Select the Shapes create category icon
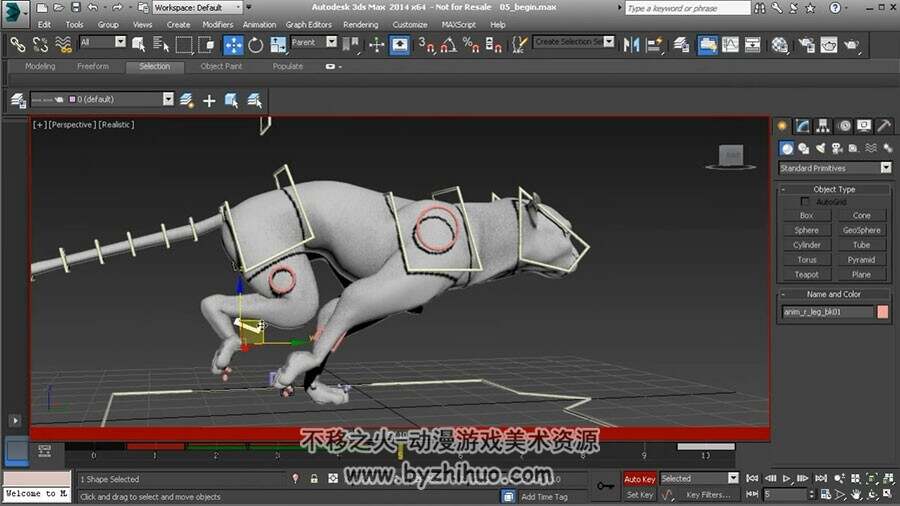 point(804,149)
